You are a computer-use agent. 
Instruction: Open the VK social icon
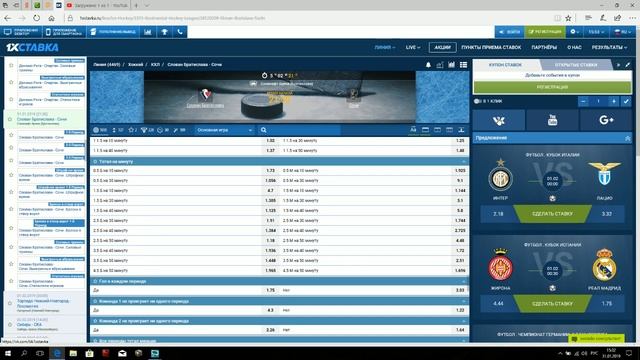[x=499, y=120]
